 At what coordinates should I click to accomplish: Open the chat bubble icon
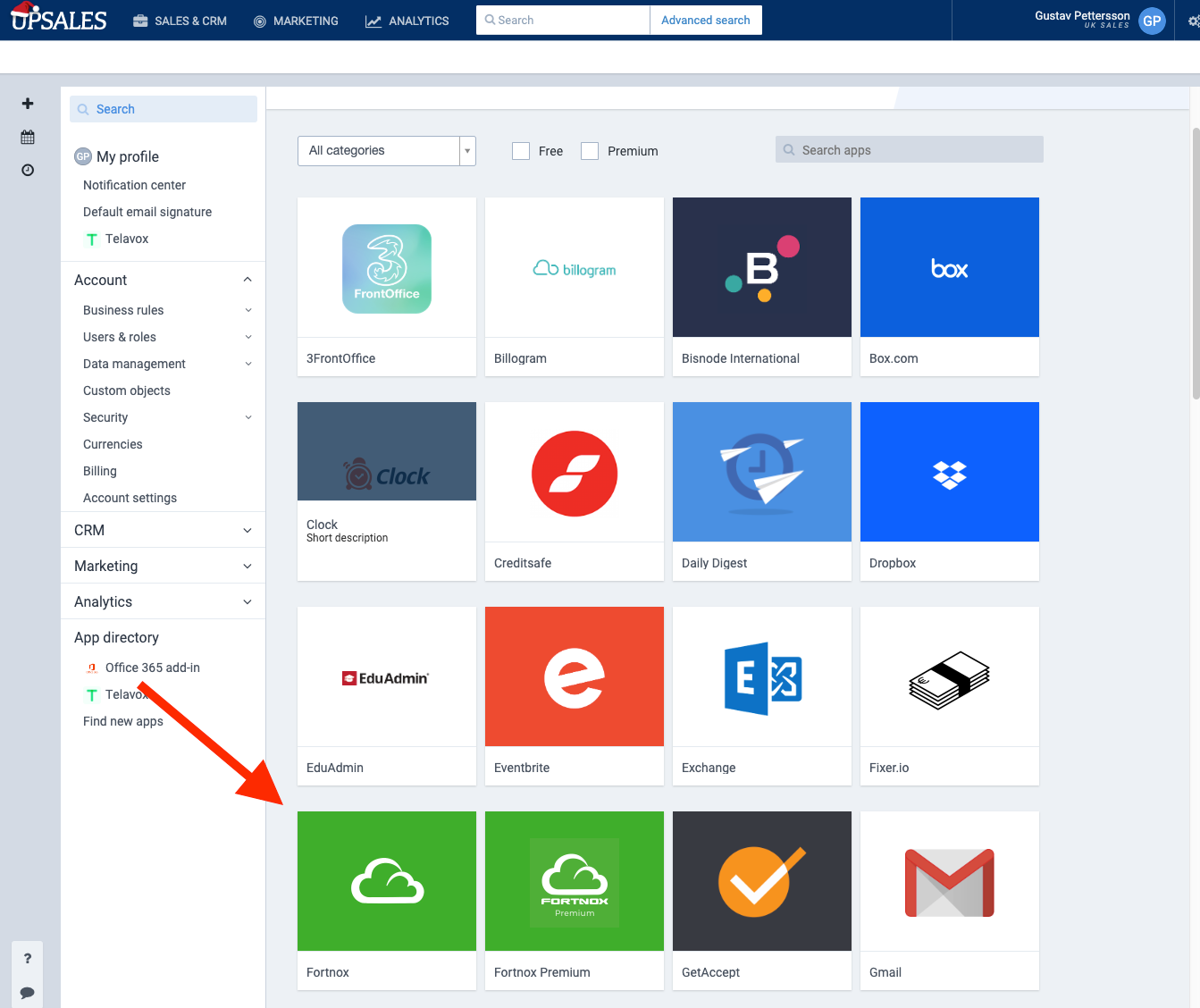click(x=28, y=993)
